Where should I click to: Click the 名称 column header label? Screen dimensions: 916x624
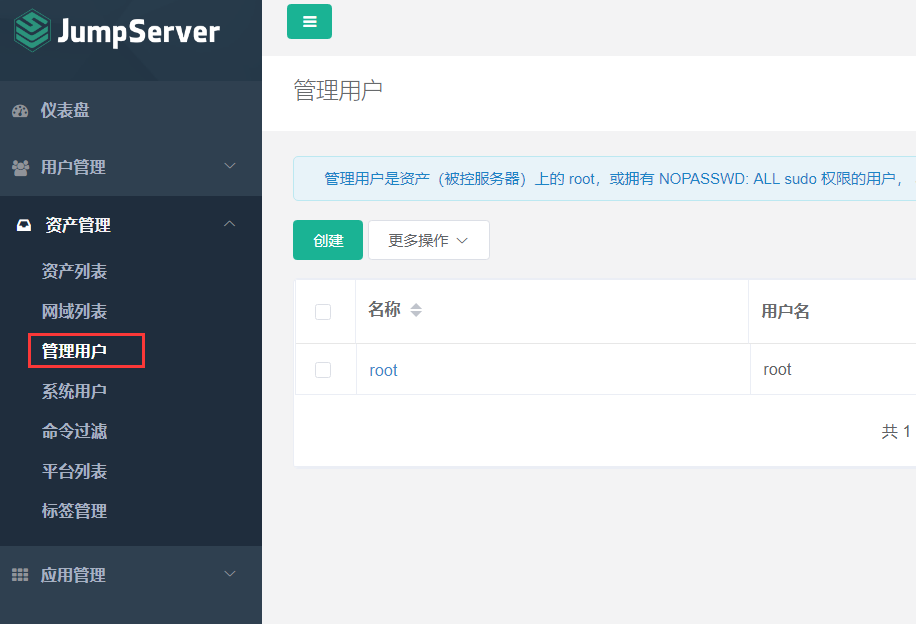[x=384, y=309]
